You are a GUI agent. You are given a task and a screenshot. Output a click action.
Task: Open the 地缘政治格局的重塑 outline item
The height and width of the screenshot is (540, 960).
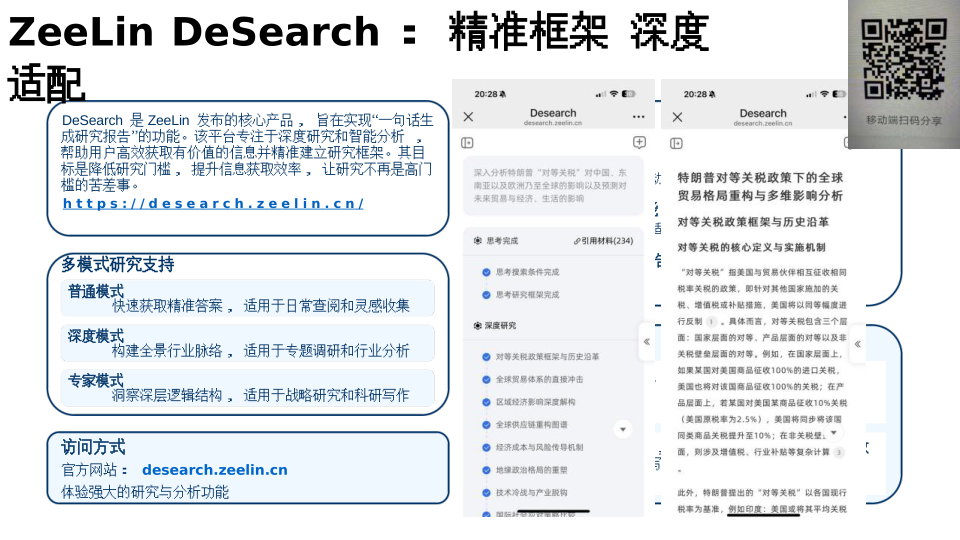coord(531,470)
